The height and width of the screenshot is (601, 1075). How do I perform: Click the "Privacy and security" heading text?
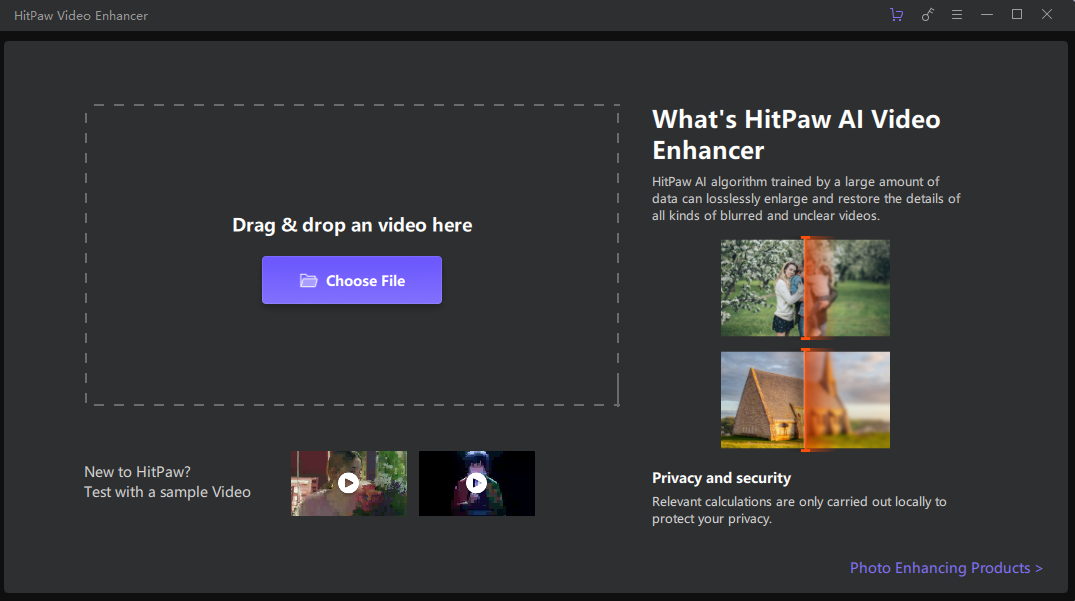click(721, 478)
